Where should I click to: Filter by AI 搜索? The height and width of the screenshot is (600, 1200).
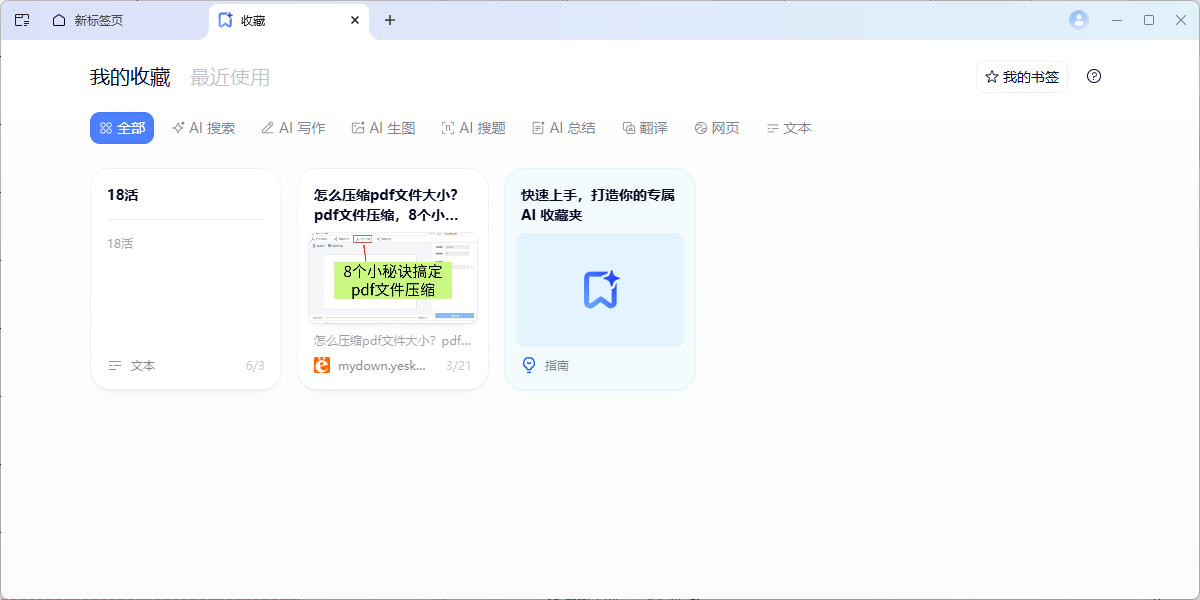[x=204, y=128]
